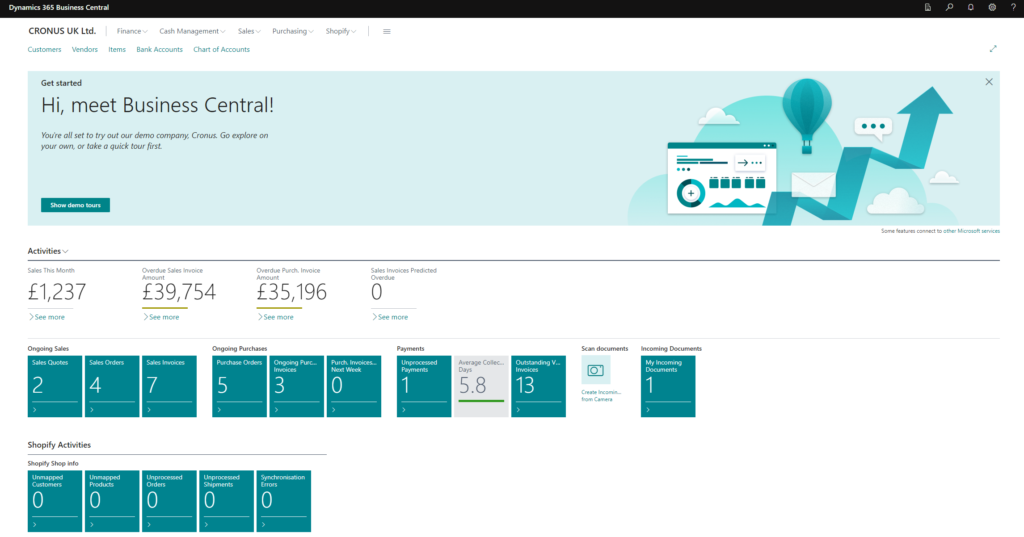Open the settings gear icon
The image size is (1024, 537).
(x=992, y=7)
